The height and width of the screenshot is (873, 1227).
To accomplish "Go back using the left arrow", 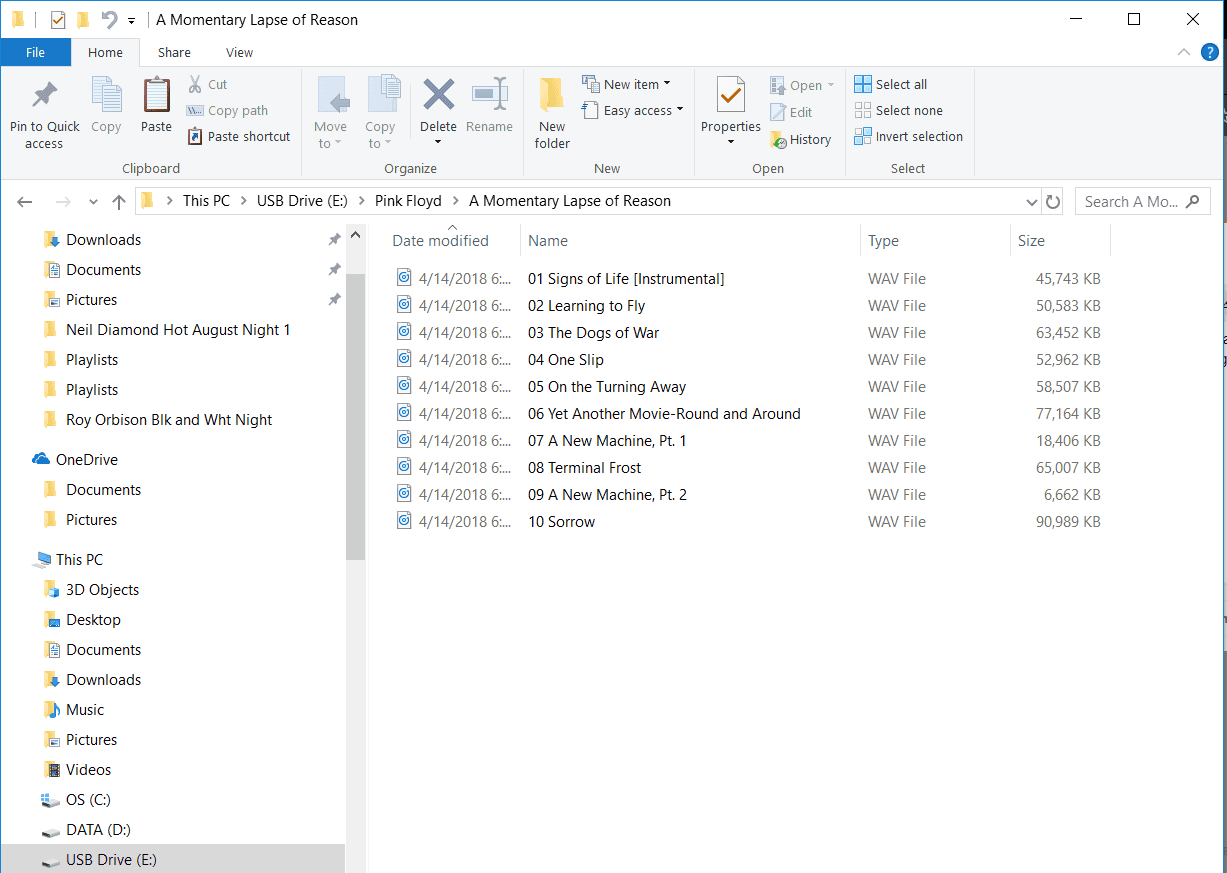I will (26, 202).
